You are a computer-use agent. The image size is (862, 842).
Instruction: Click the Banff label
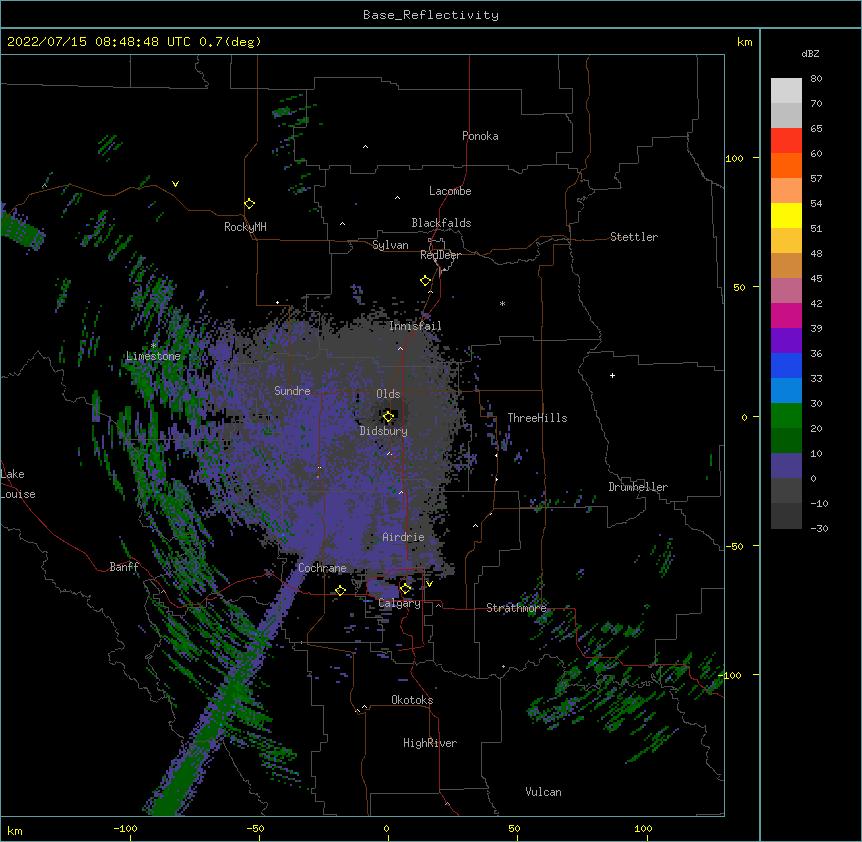coord(124,567)
